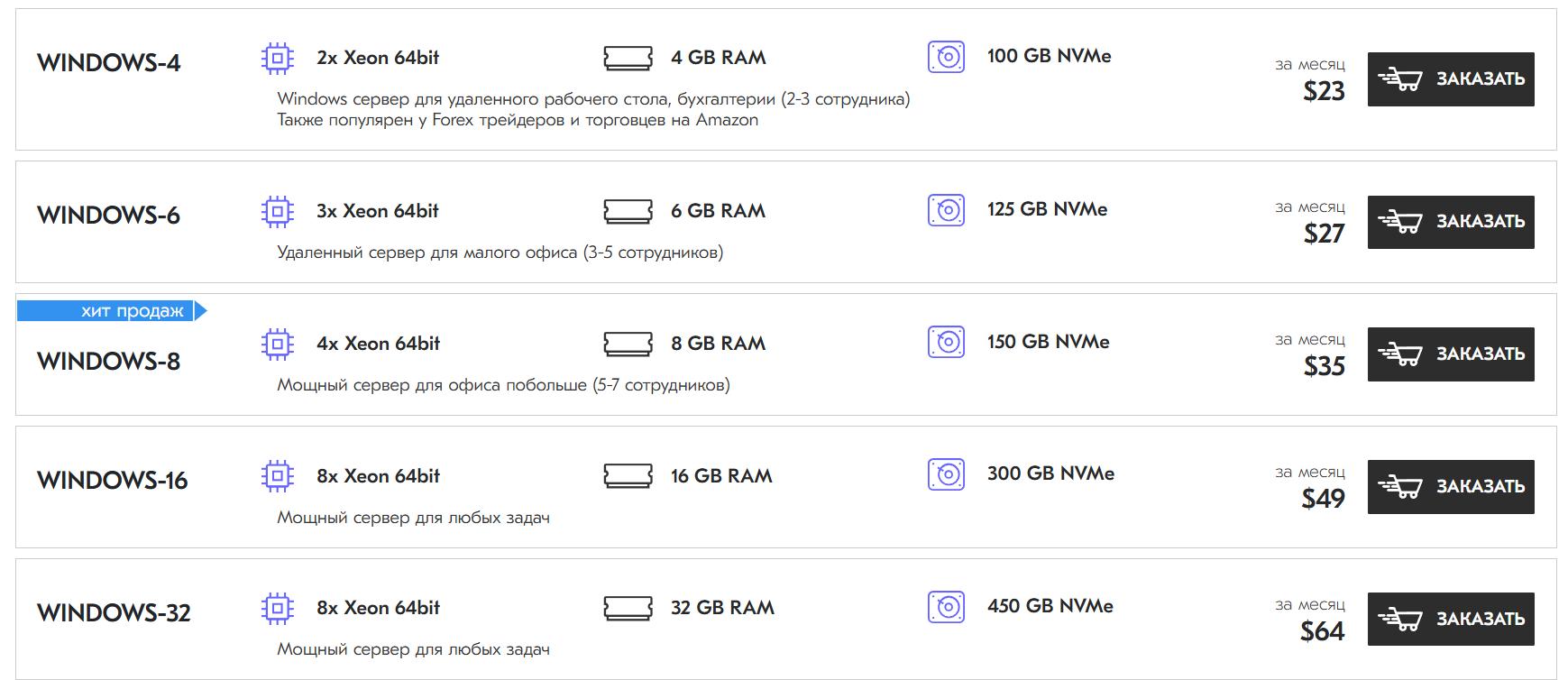This screenshot has width=1568, height=680.
Task: Select the WINDOWS-32 plan title
Action: pyautogui.click(x=114, y=613)
